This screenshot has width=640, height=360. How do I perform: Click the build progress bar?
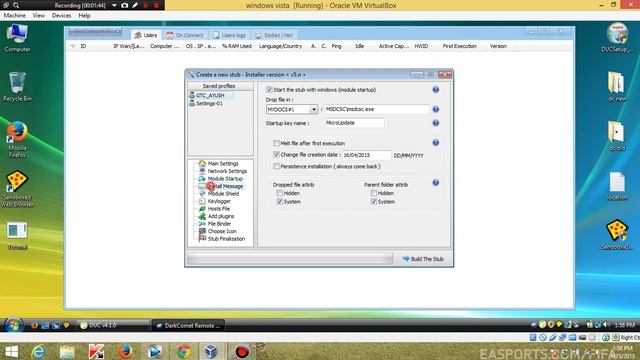coord(290,259)
